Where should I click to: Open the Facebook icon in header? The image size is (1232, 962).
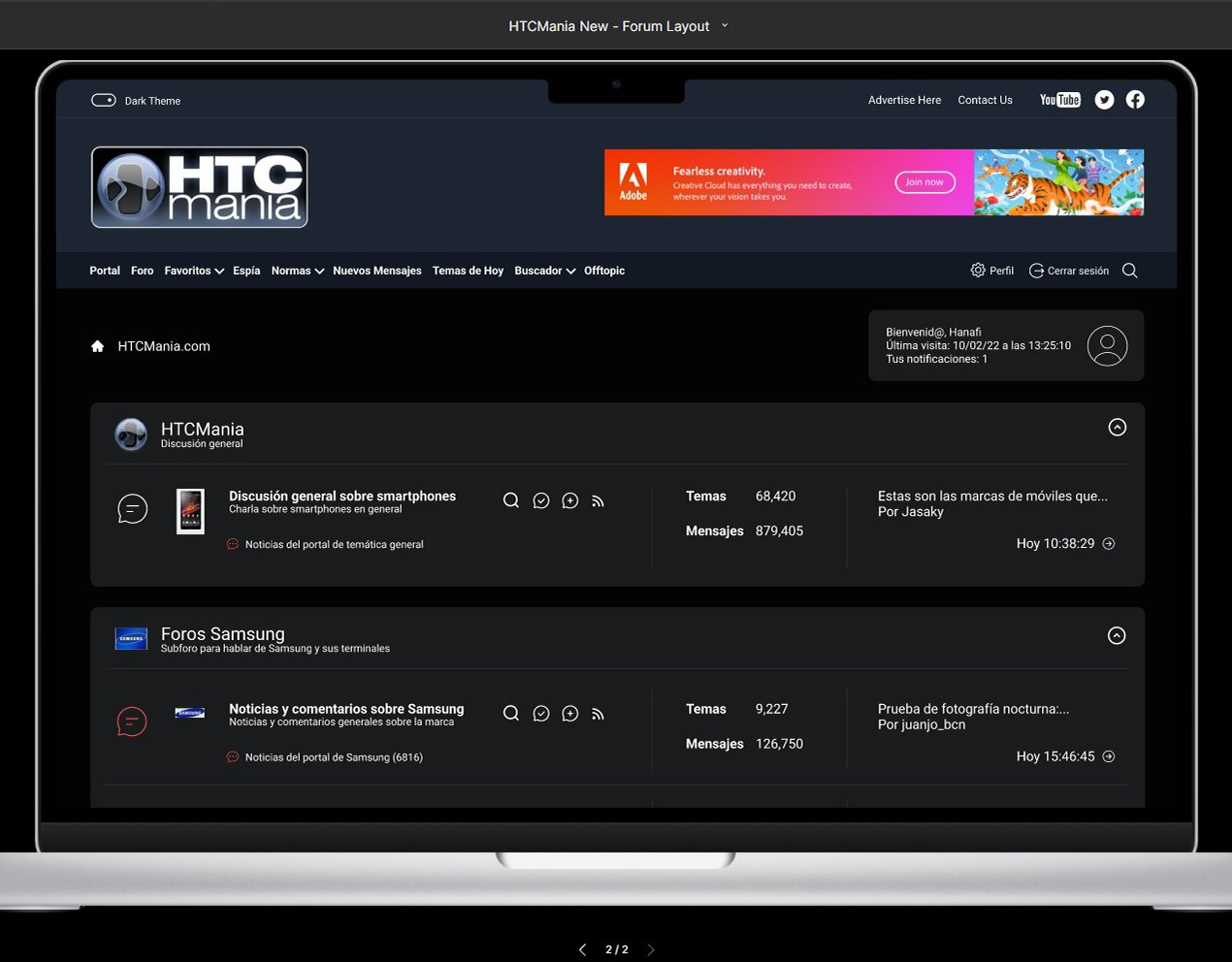coord(1135,99)
